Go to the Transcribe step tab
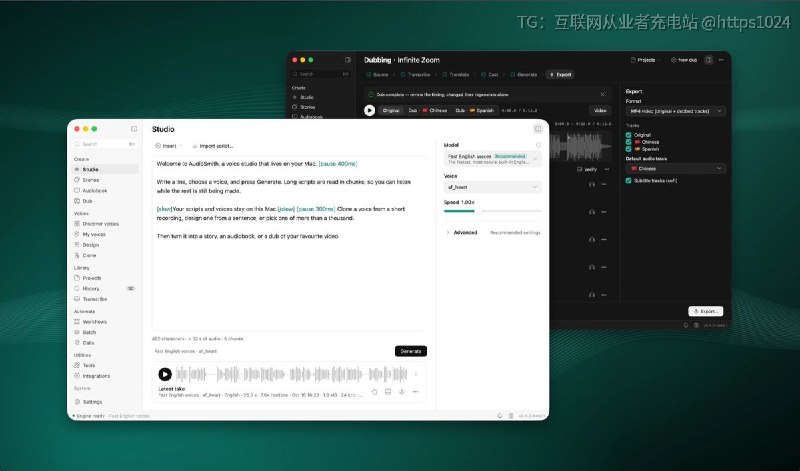 click(415, 75)
